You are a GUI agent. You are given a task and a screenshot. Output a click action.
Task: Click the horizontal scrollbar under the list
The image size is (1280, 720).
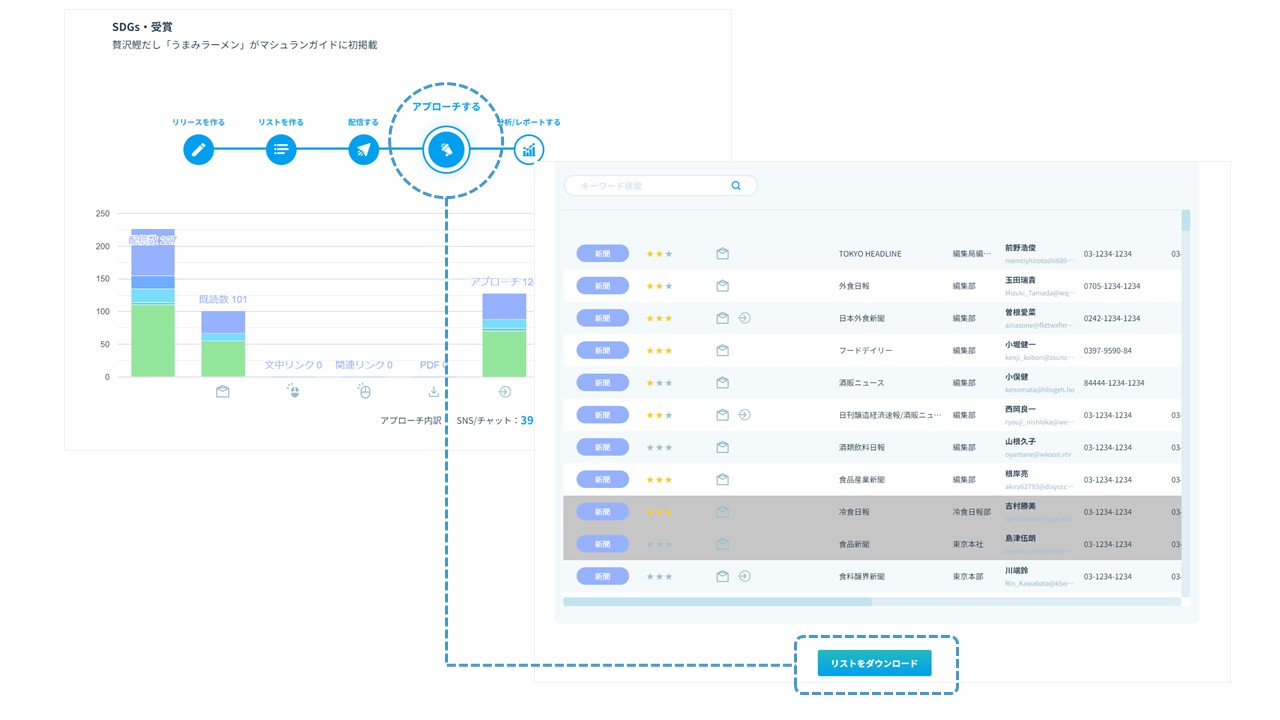717,602
